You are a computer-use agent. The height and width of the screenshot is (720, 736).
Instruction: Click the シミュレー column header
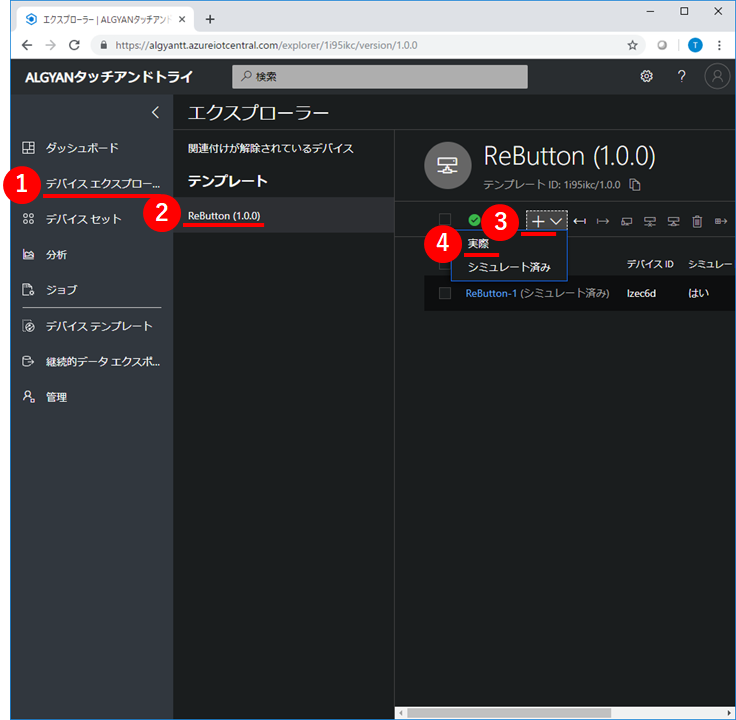point(710,264)
